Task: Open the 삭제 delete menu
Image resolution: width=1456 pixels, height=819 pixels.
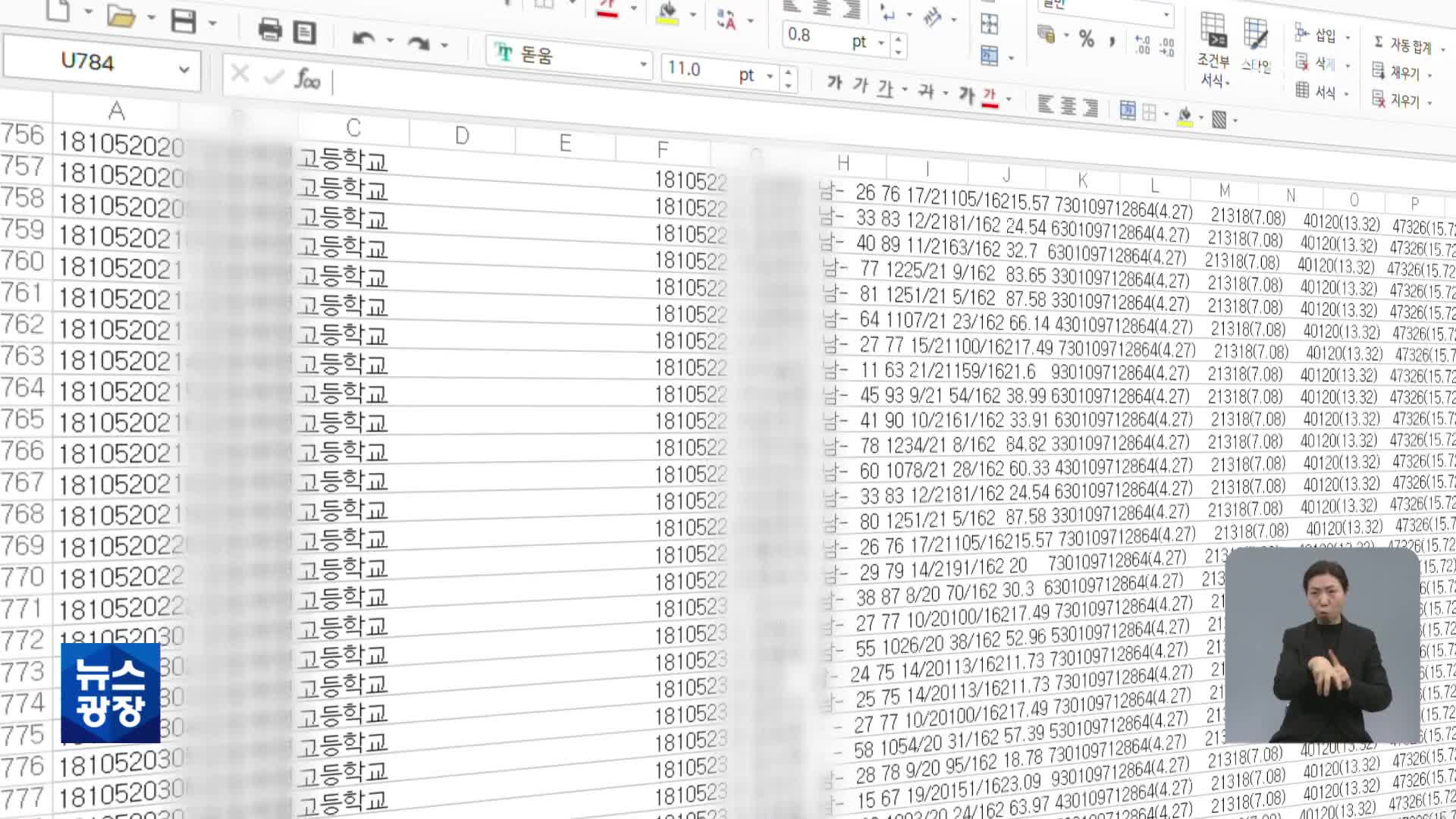Action: click(1322, 64)
